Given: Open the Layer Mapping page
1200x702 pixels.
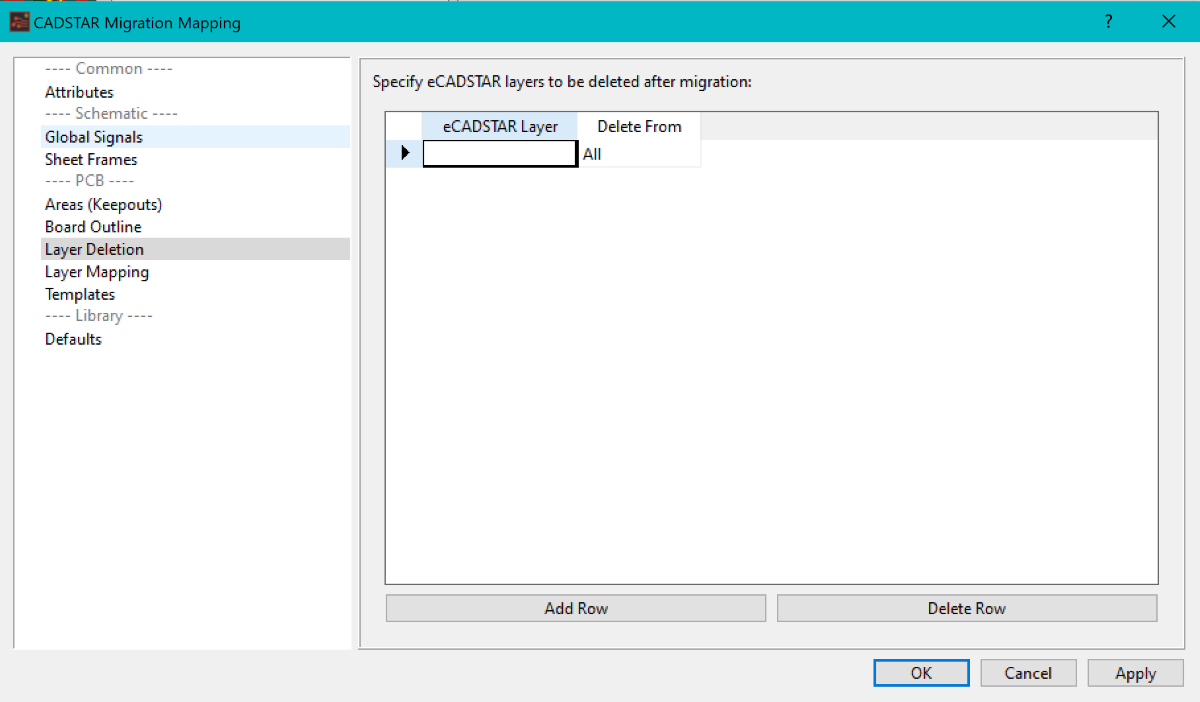Looking at the screenshot, I should [97, 272].
